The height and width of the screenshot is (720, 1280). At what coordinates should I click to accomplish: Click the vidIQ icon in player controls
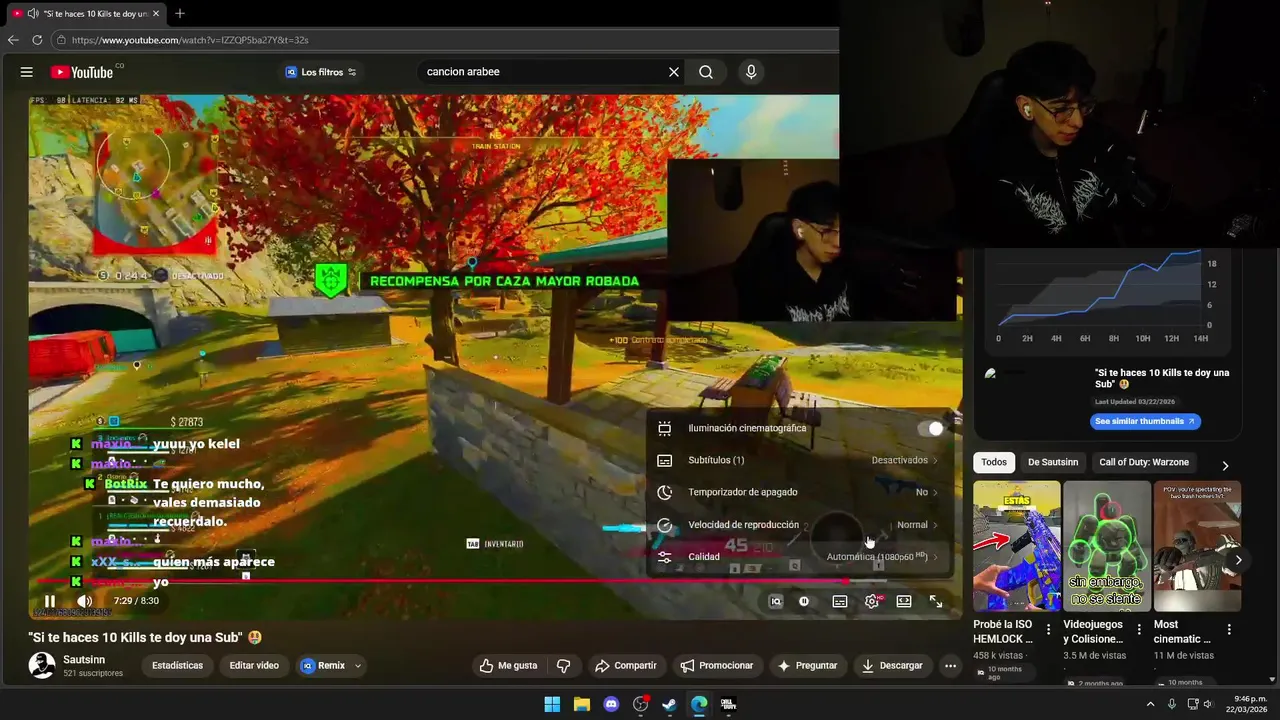(775, 601)
